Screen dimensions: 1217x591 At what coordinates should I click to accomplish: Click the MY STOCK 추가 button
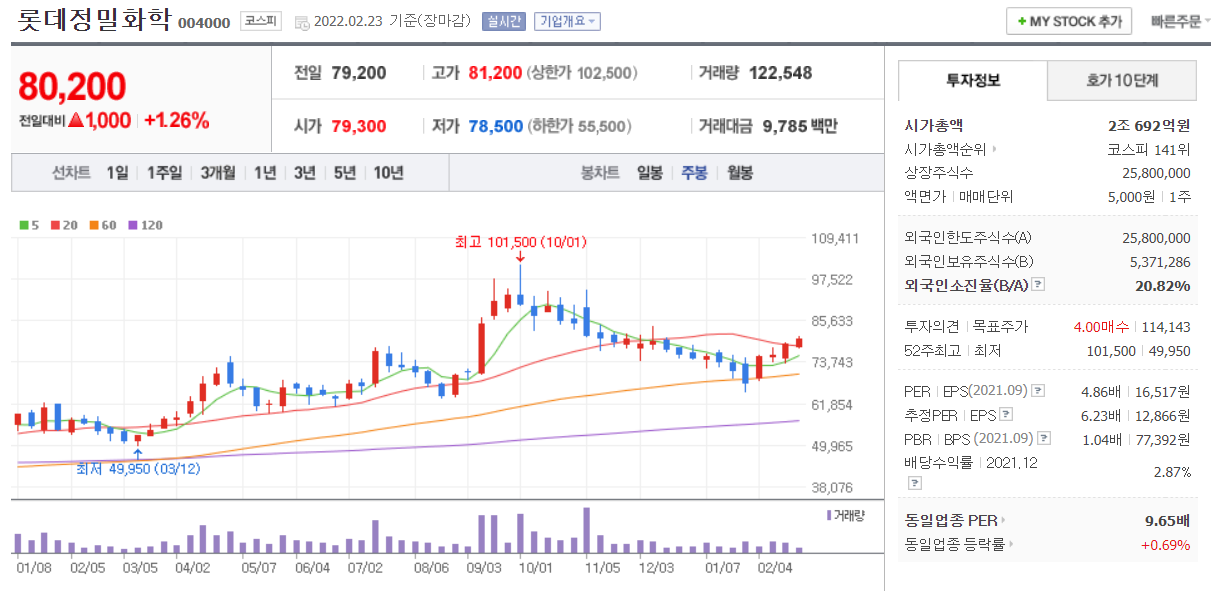1069,21
